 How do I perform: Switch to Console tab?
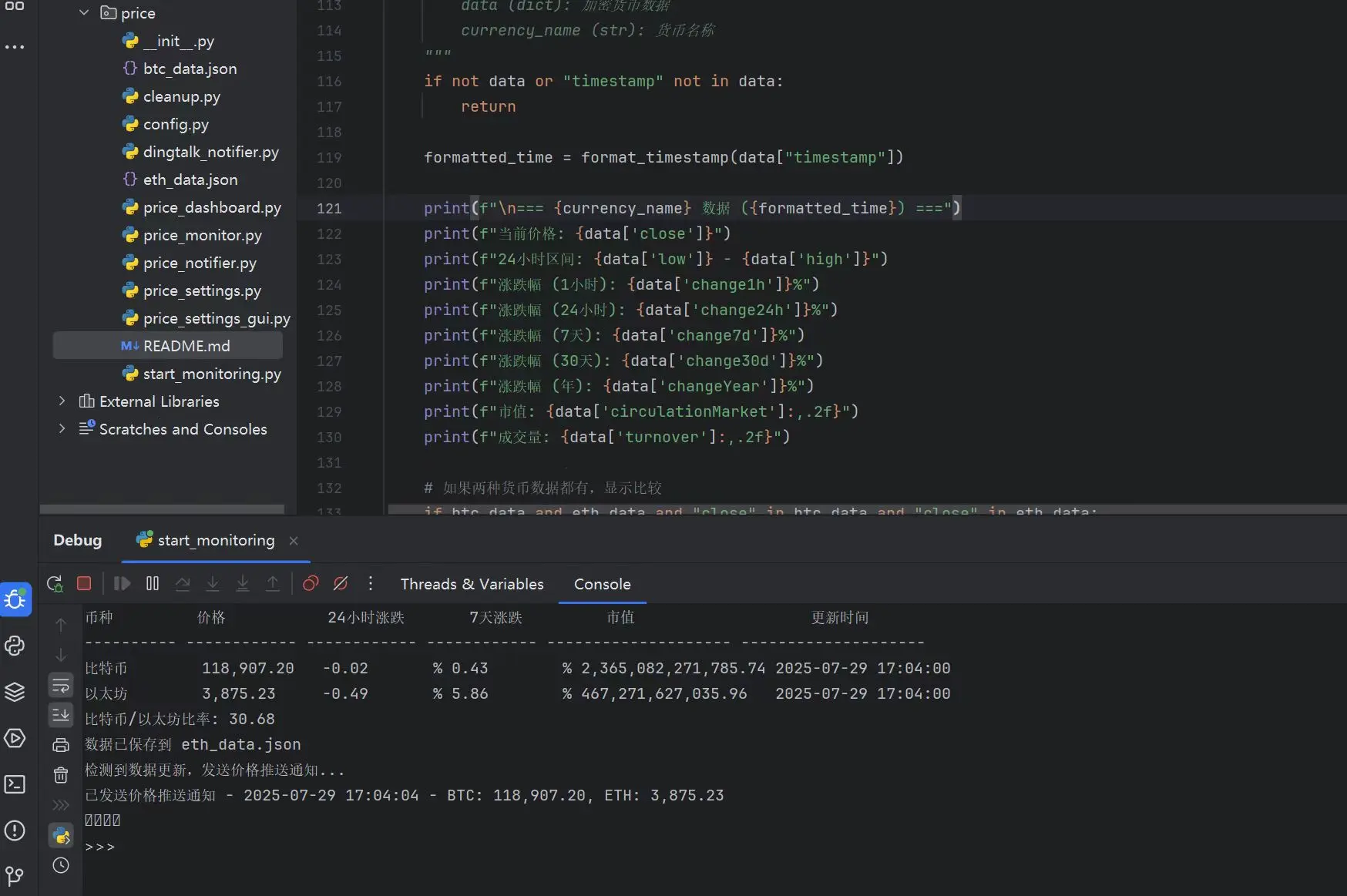pyautogui.click(x=602, y=584)
